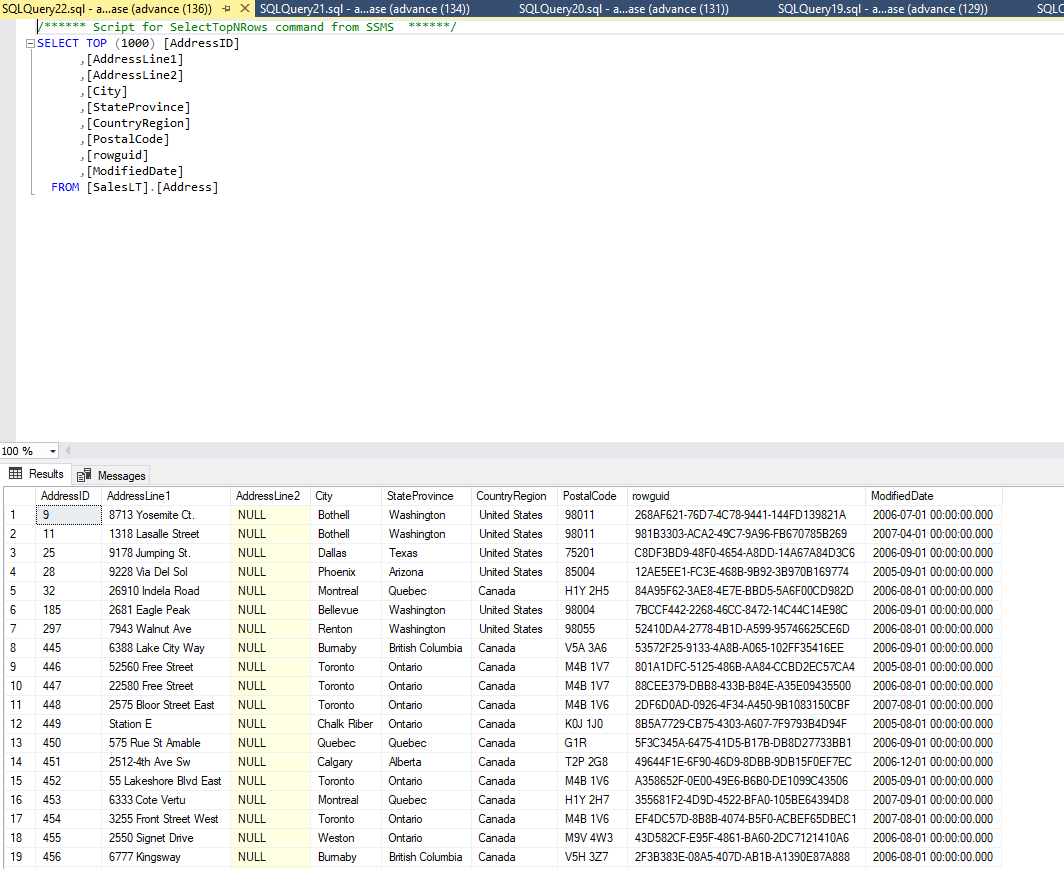Select the Results tab
This screenshot has width=1064, height=869.
(x=37, y=474)
